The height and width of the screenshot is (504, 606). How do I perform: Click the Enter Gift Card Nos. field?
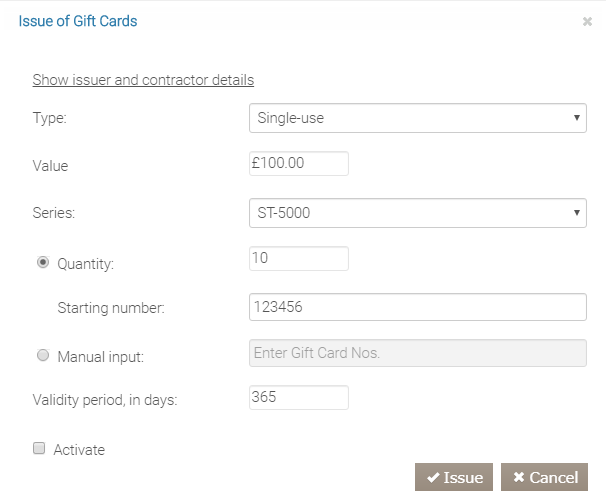417,354
